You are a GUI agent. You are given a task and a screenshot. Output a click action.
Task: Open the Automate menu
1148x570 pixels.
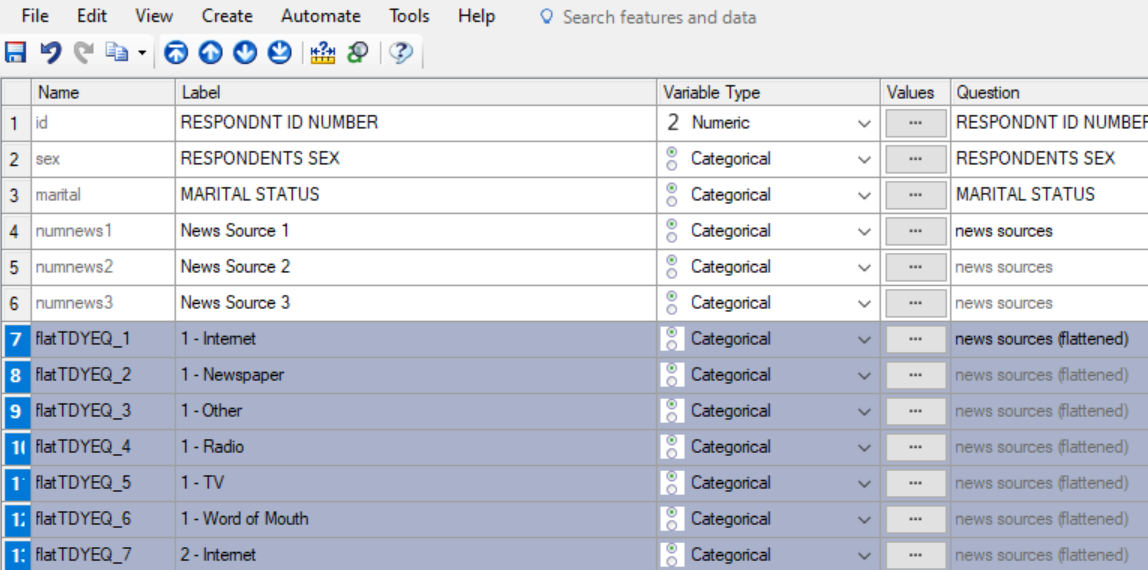click(x=320, y=16)
